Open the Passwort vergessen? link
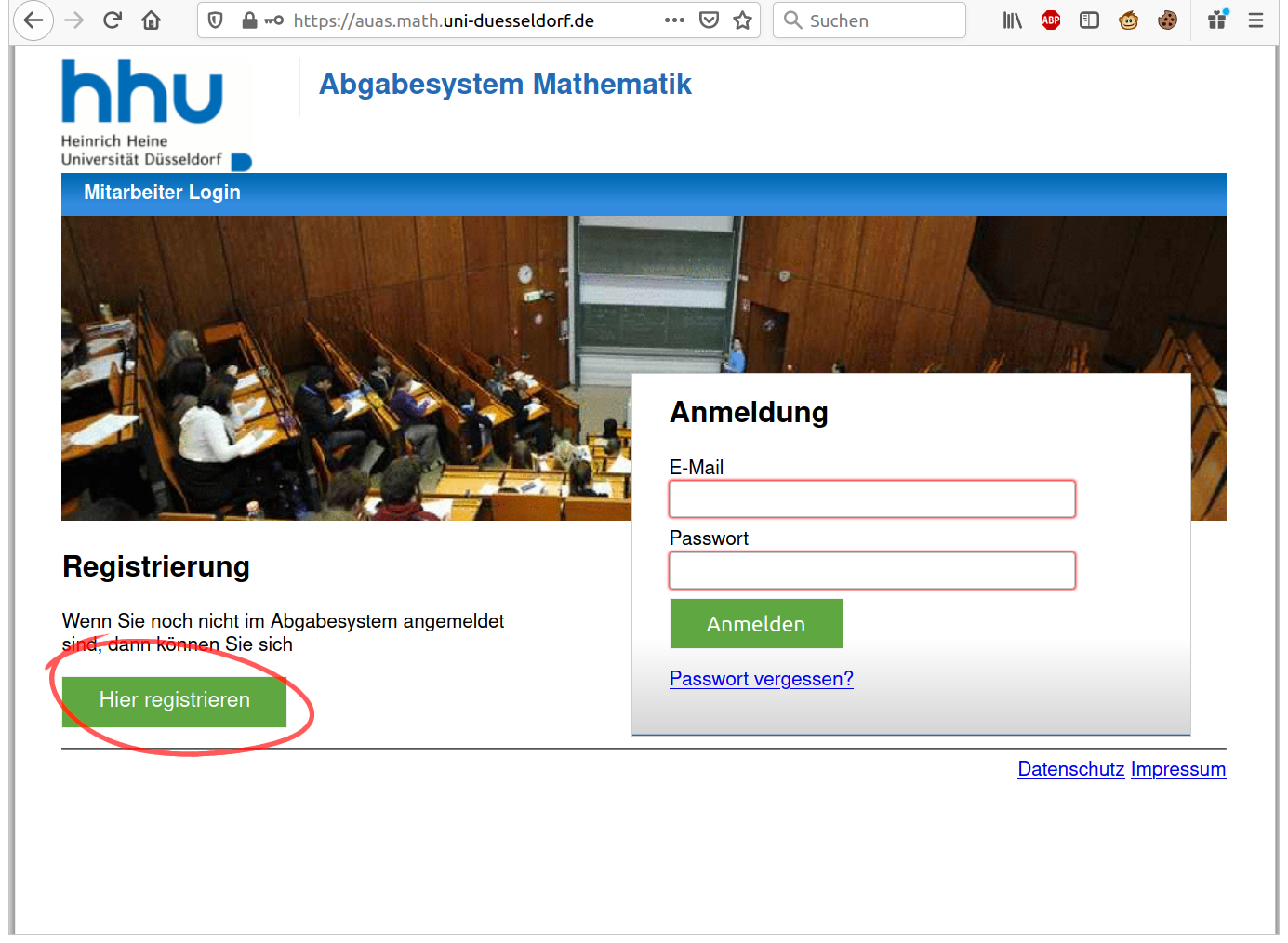The height and width of the screenshot is (943, 1288). click(x=762, y=679)
